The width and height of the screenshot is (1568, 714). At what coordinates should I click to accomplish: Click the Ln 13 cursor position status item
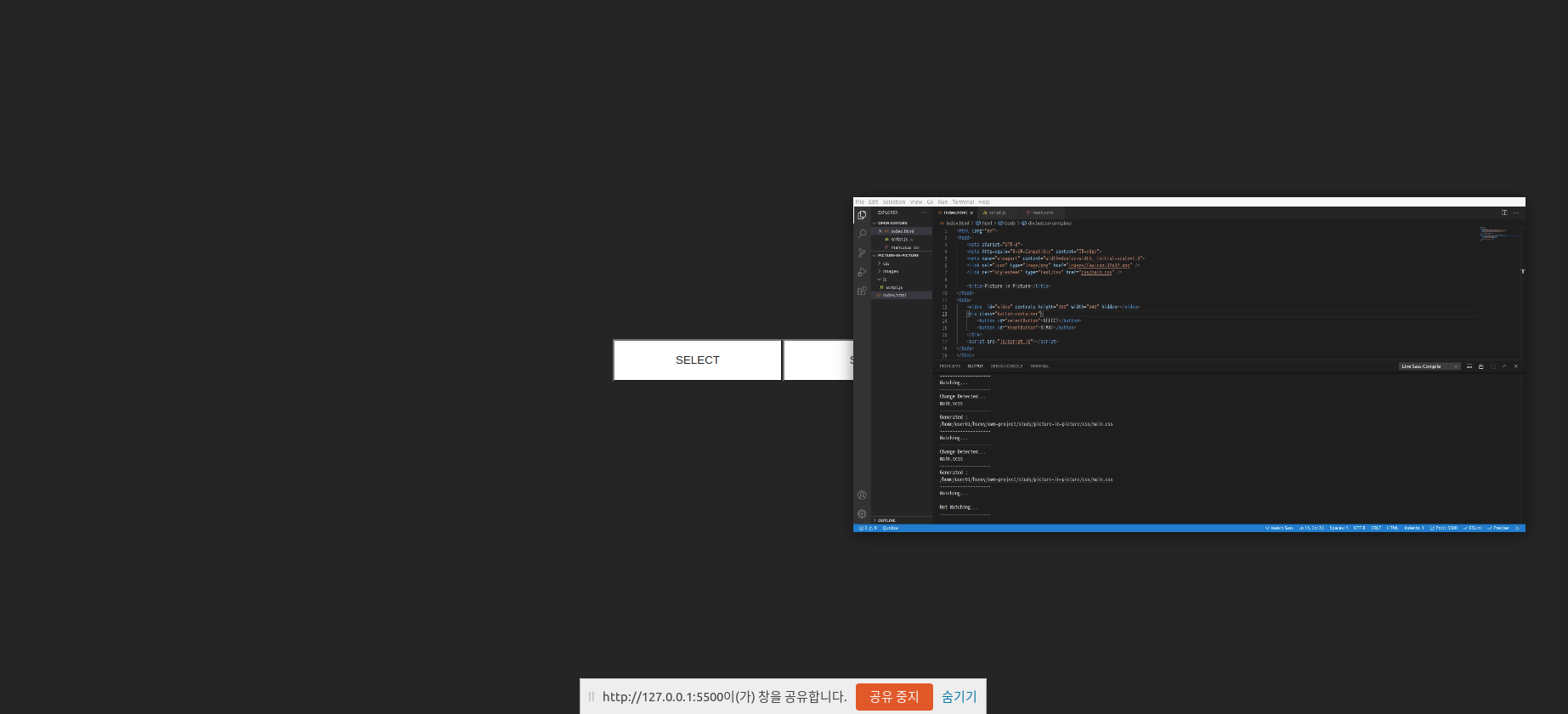tap(1311, 528)
